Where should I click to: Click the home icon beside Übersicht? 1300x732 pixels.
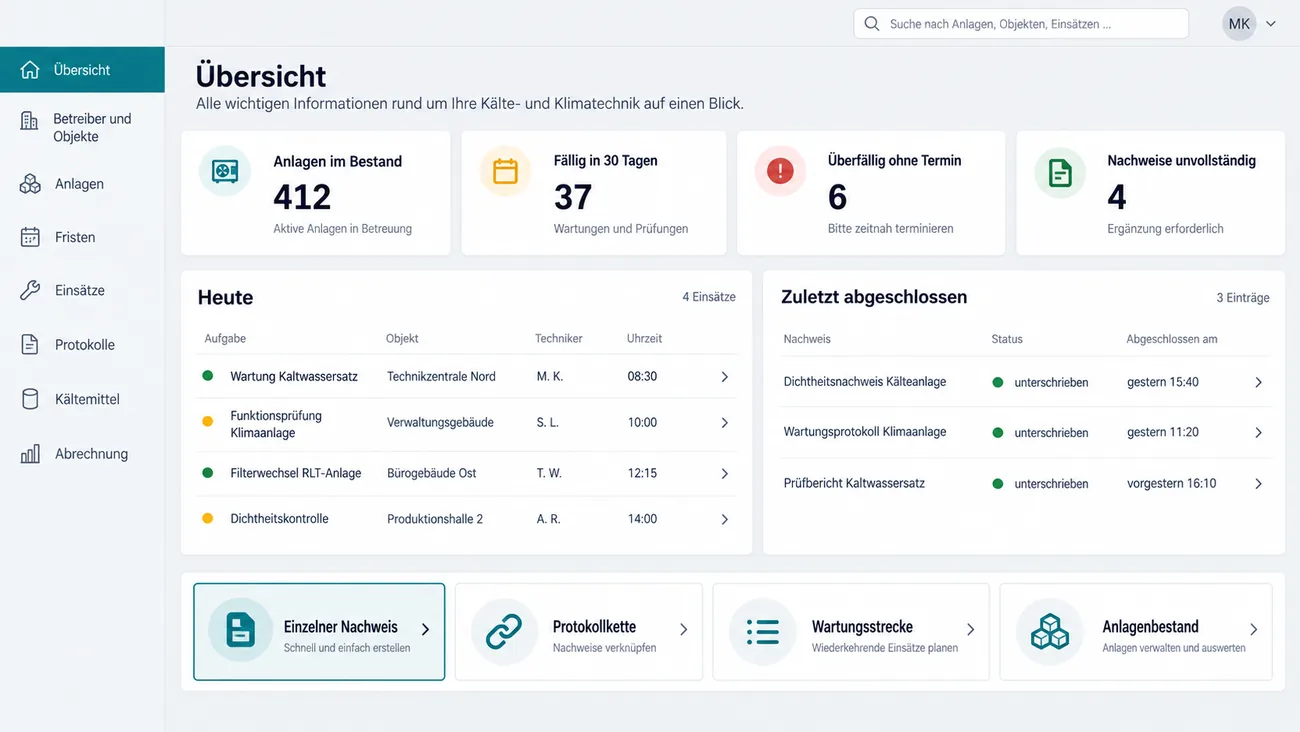[30, 70]
